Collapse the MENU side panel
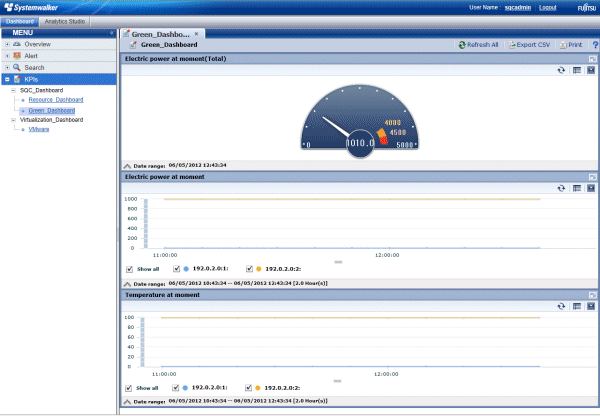The width and height of the screenshot is (600, 416). (112, 33)
